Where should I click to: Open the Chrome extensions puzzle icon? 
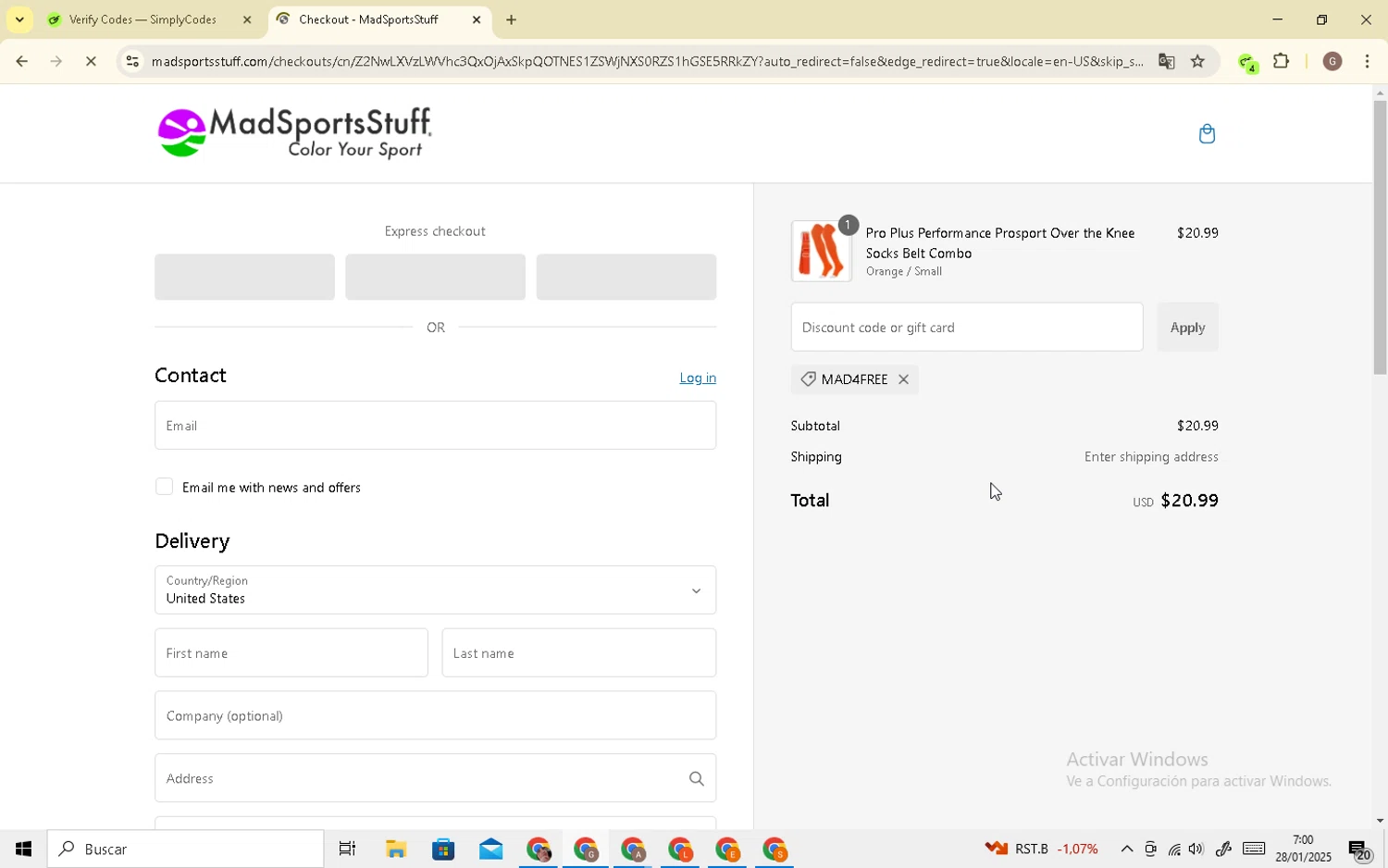pyautogui.click(x=1282, y=62)
